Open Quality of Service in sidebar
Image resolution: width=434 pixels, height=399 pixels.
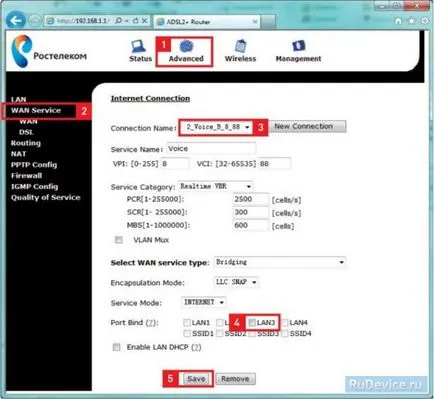(x=46, y=197)
